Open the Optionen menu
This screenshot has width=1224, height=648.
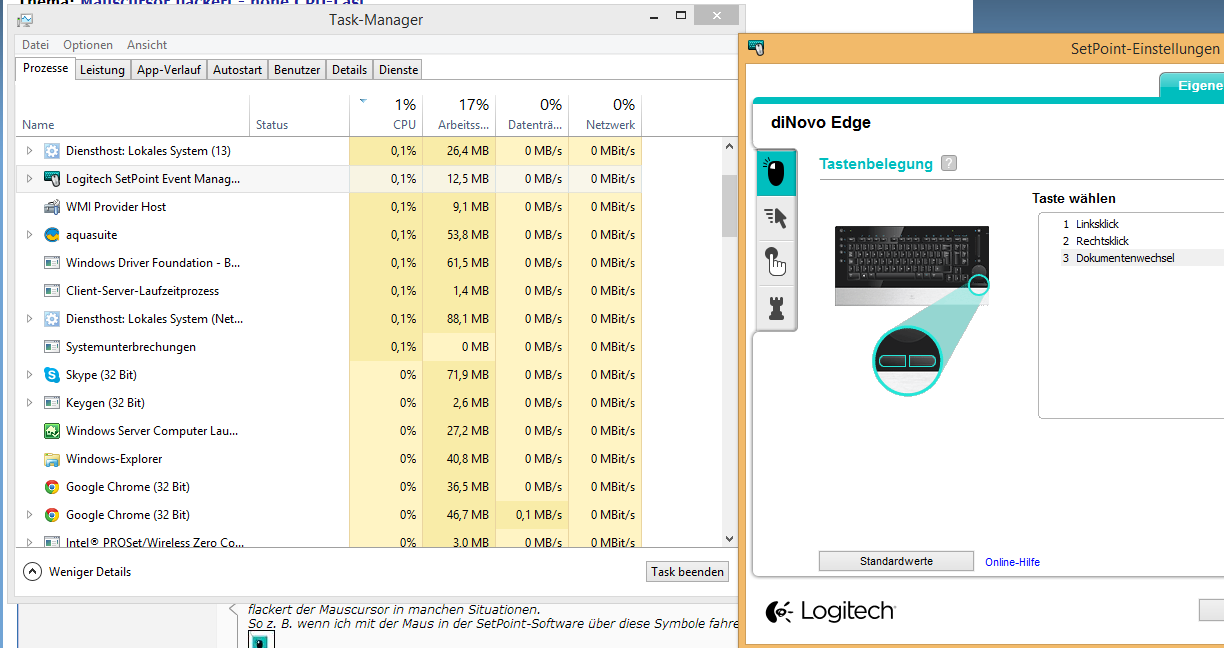coord(88,45)
